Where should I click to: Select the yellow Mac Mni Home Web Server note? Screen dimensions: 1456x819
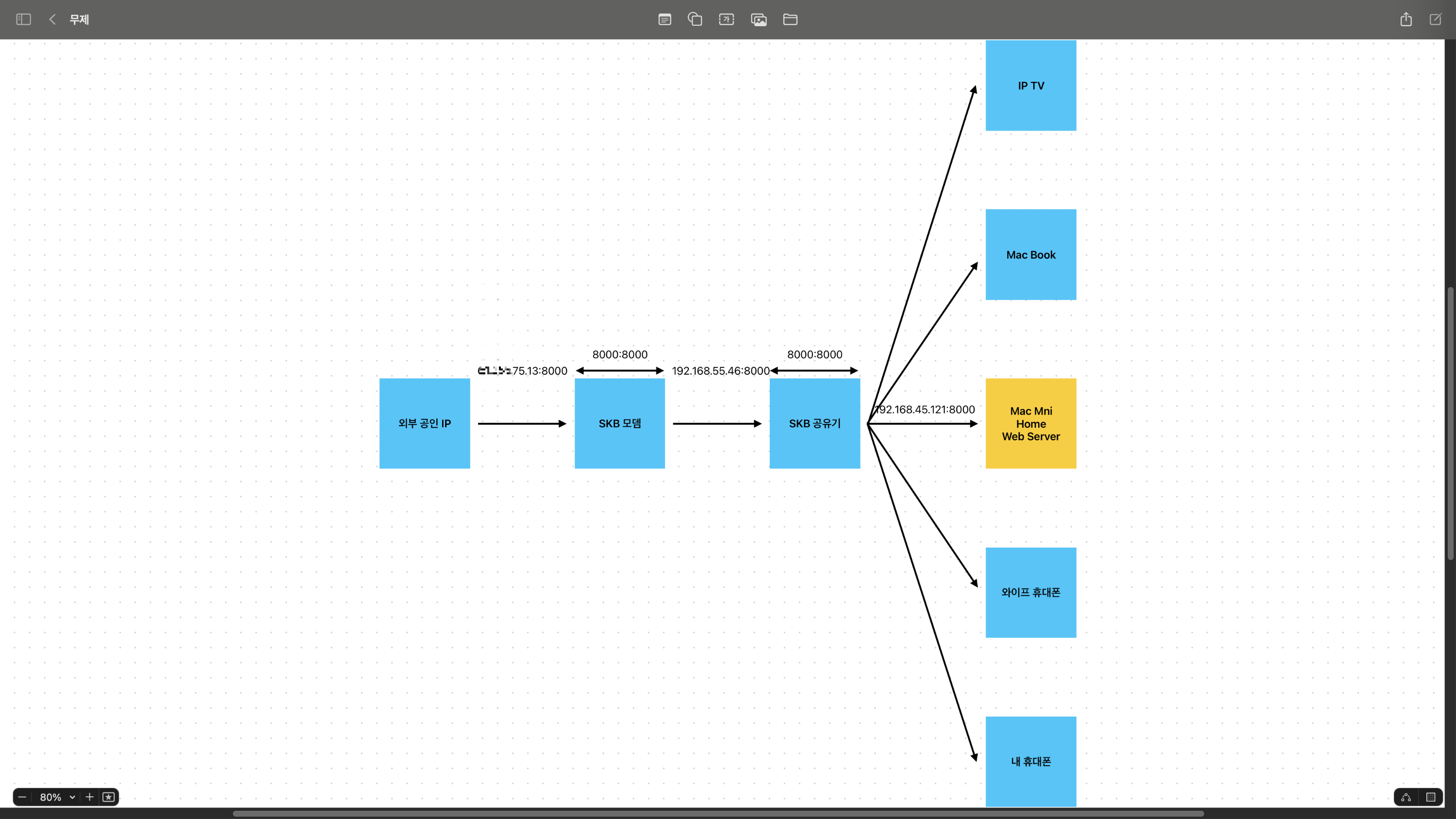tap(1030, 423)
